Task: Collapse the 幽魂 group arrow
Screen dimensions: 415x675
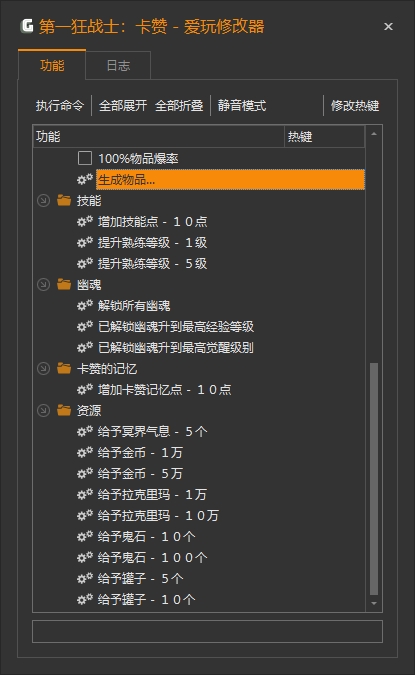Action: (x=43, y=285)
